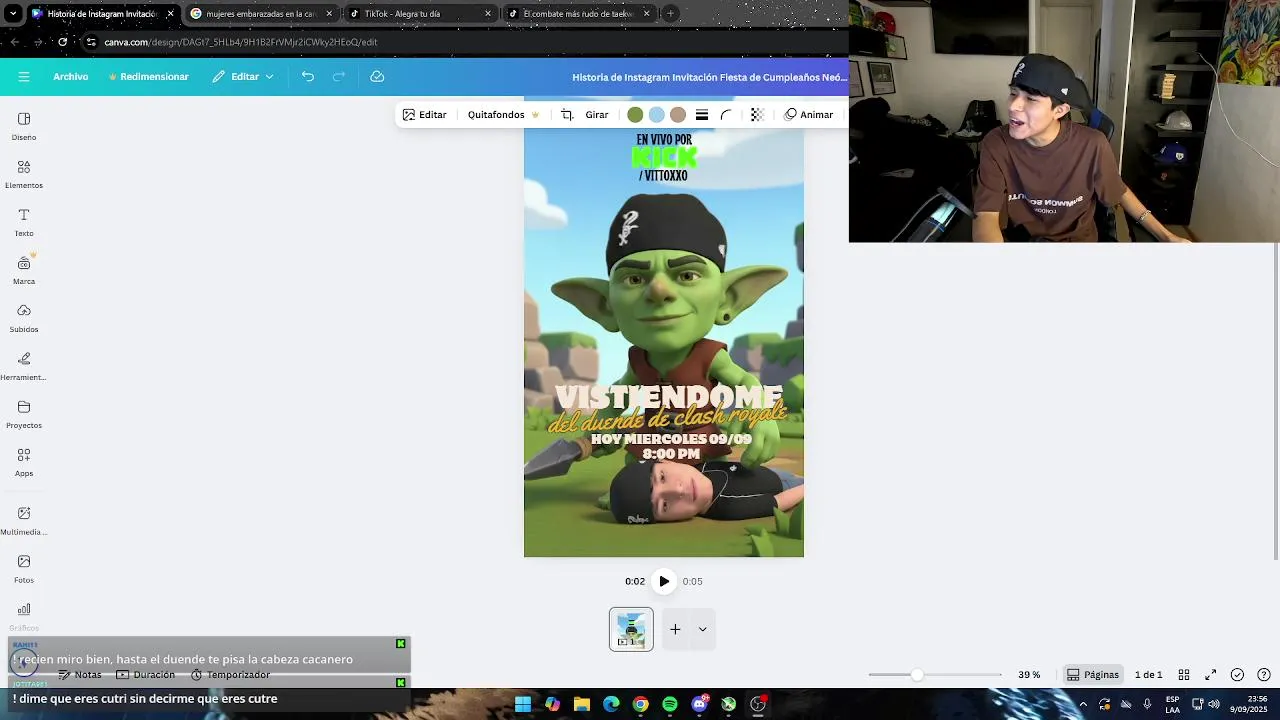Open OBS Studio from the taskbar
The height and width of the screenshot is (720, 1280).
[758, 704]
